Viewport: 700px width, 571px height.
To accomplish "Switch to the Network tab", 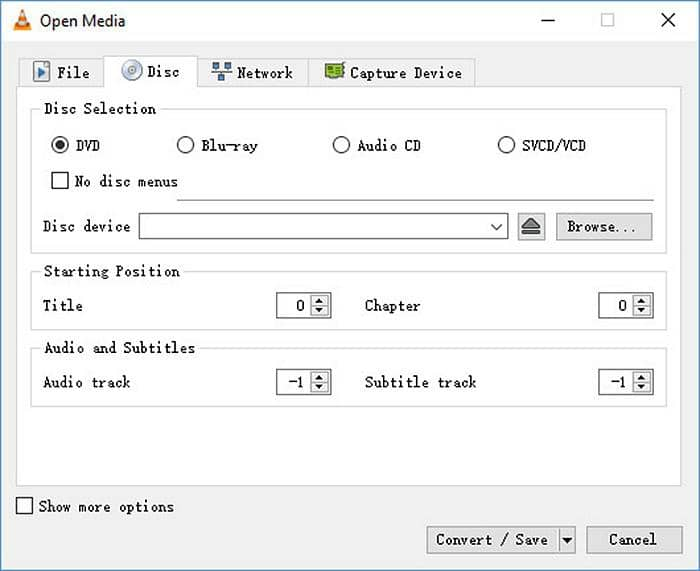I will [x=253, y=72].
